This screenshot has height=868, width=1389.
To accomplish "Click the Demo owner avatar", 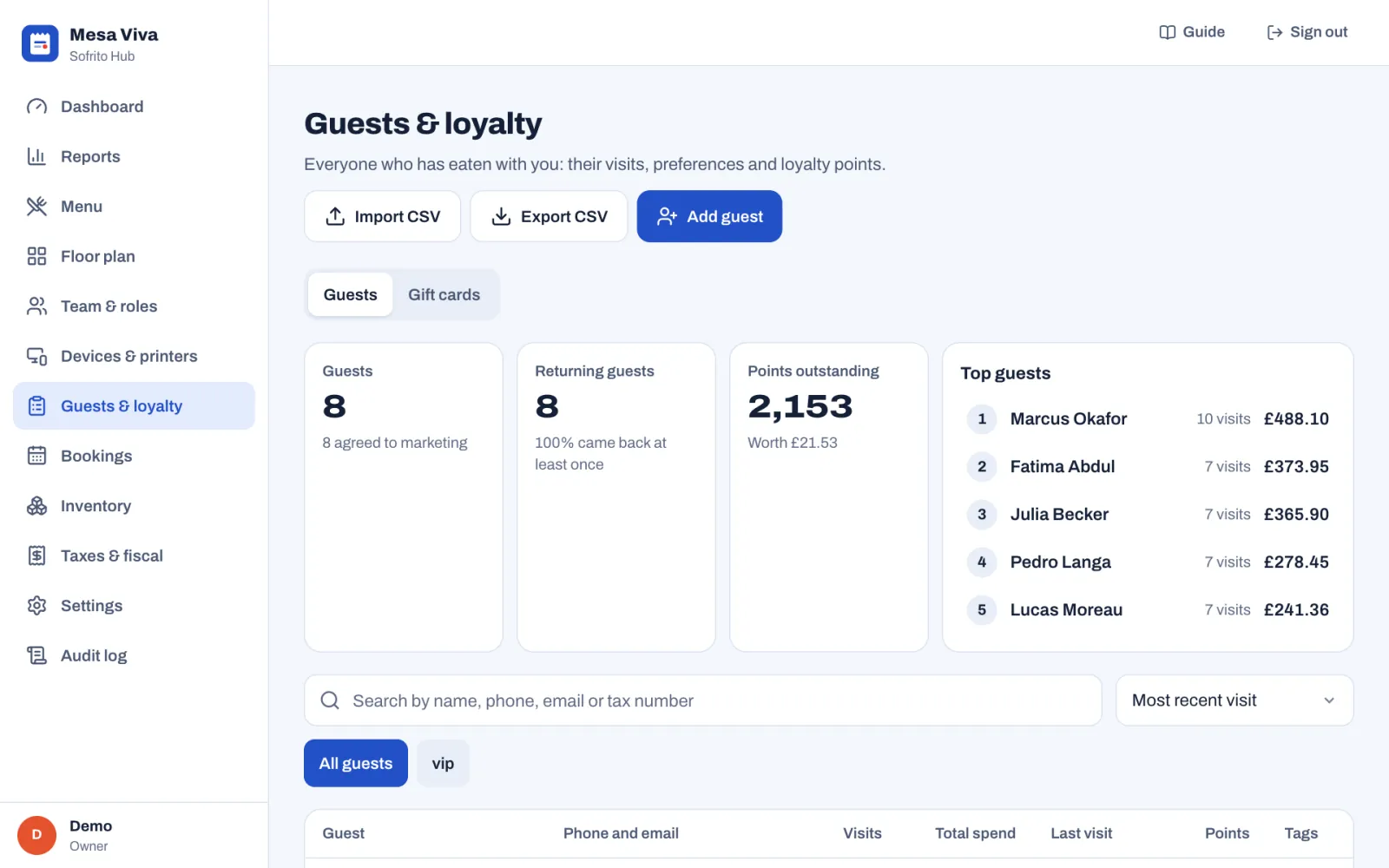I will click(x=36, y=835).
